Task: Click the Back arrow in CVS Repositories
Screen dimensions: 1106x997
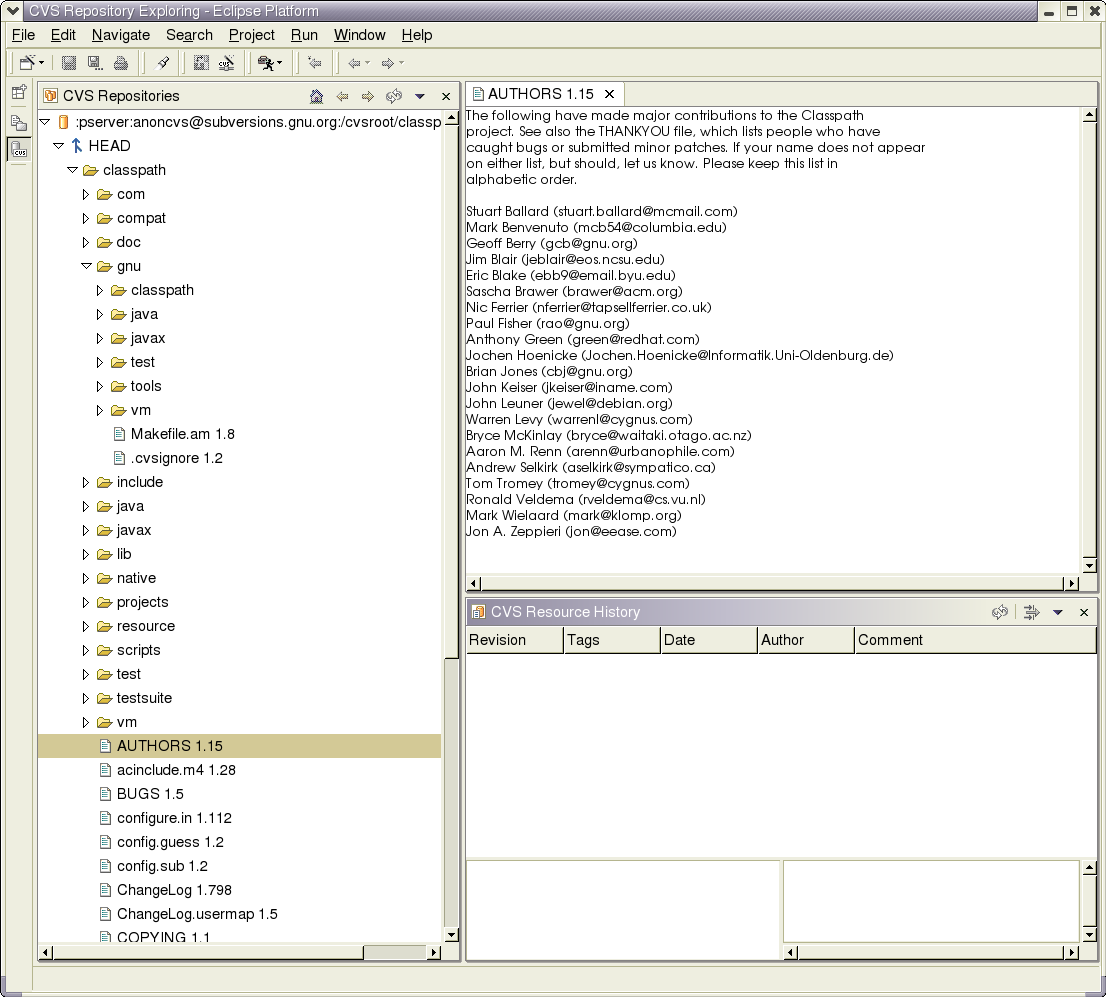Action: click(x=342, y=96)
